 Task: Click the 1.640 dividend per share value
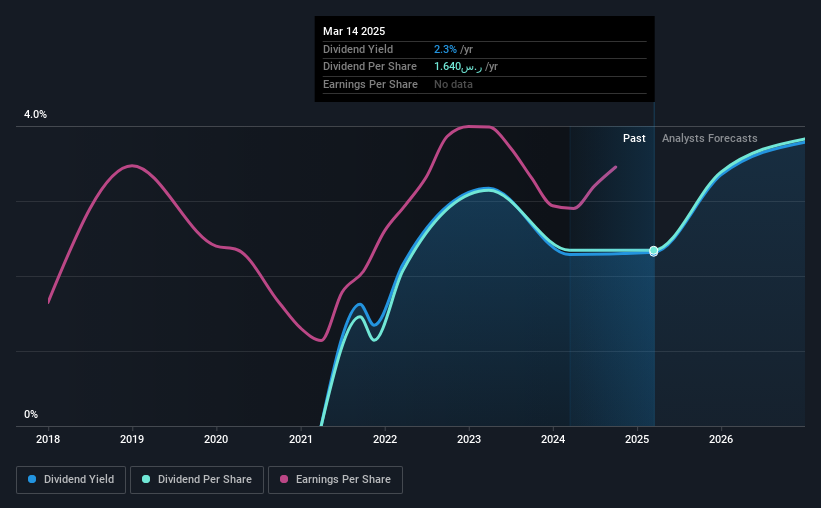pos(458,67)
